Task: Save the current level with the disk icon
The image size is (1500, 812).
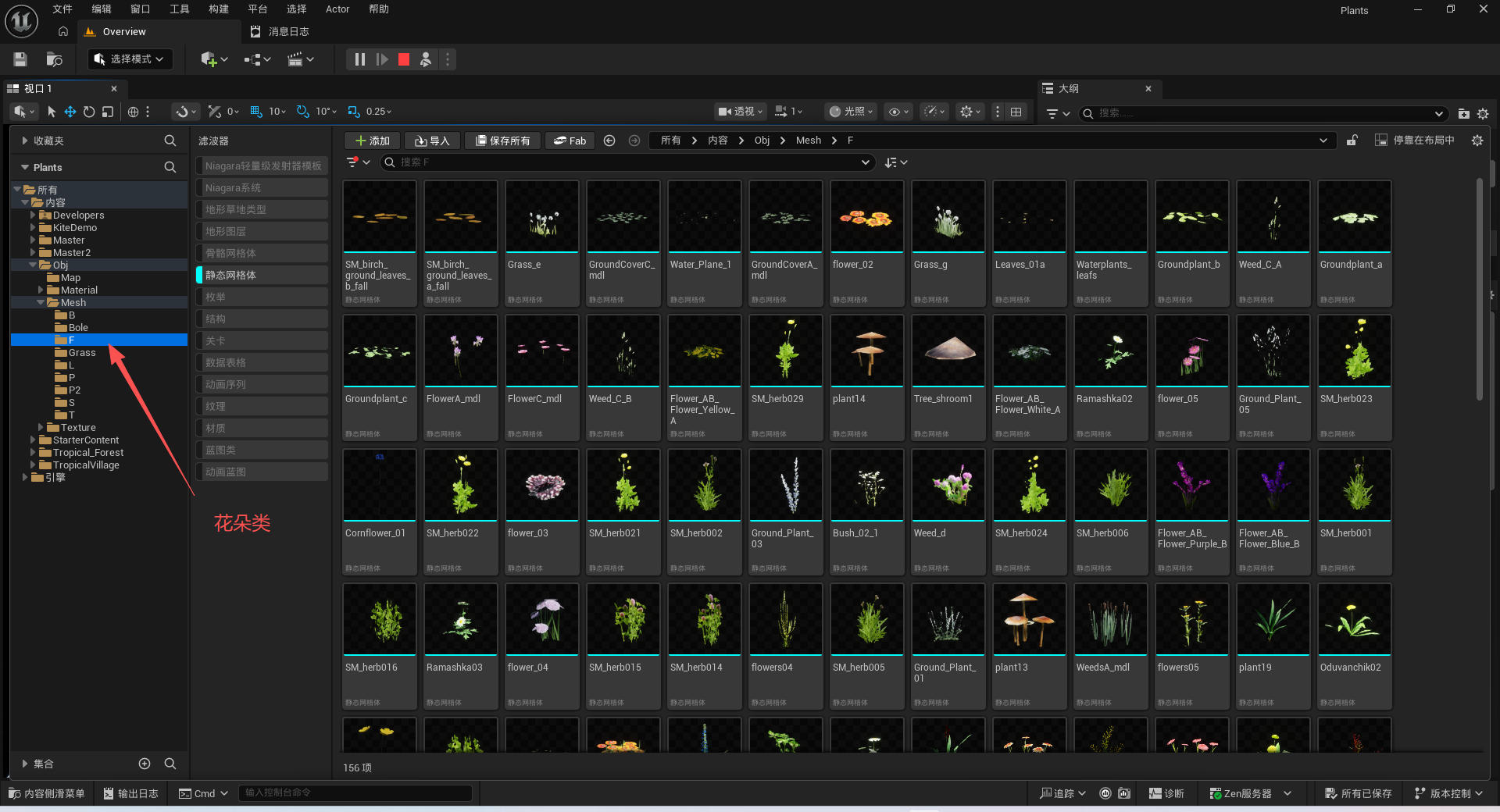Action: click(20, 59)
